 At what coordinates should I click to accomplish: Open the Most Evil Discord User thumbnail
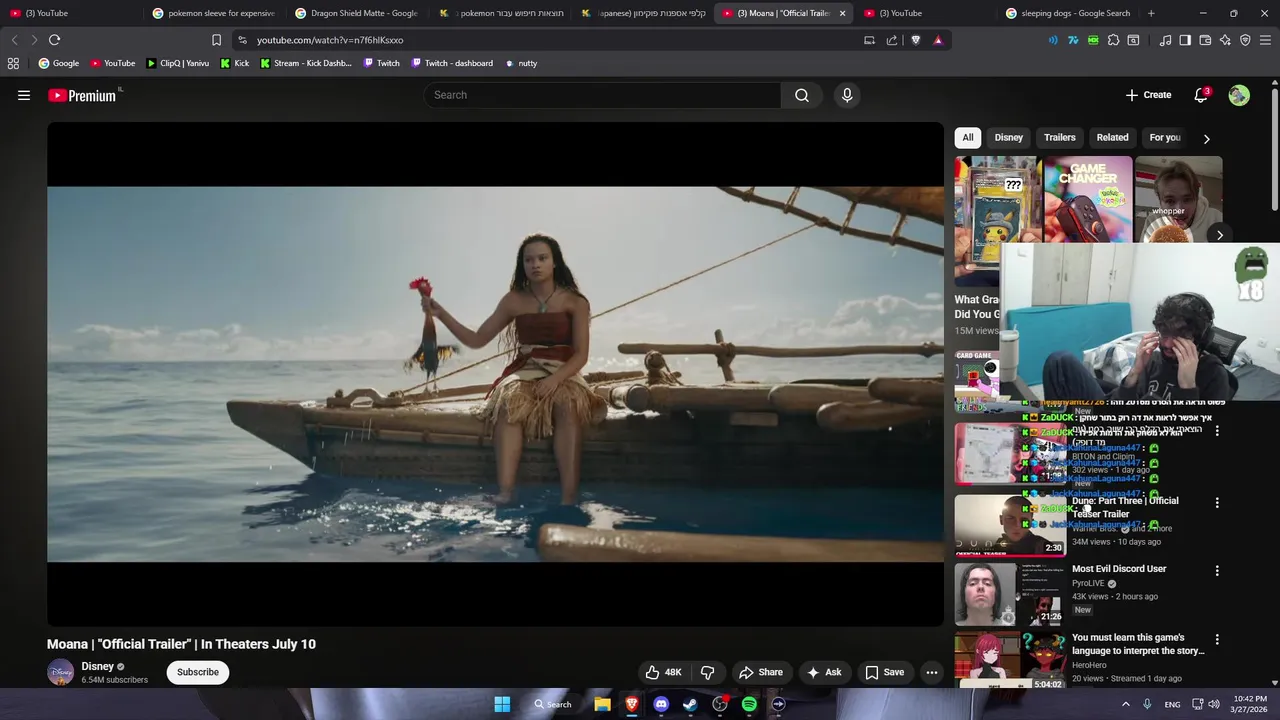click(1009, 594)
